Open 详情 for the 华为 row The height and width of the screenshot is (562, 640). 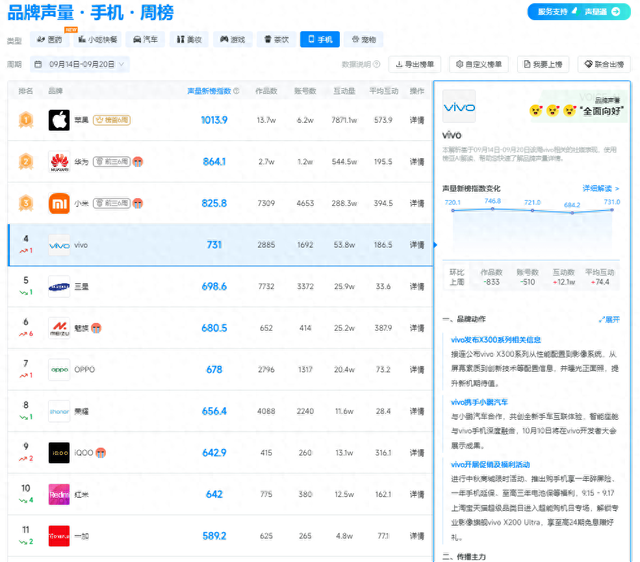coord(417,162)
